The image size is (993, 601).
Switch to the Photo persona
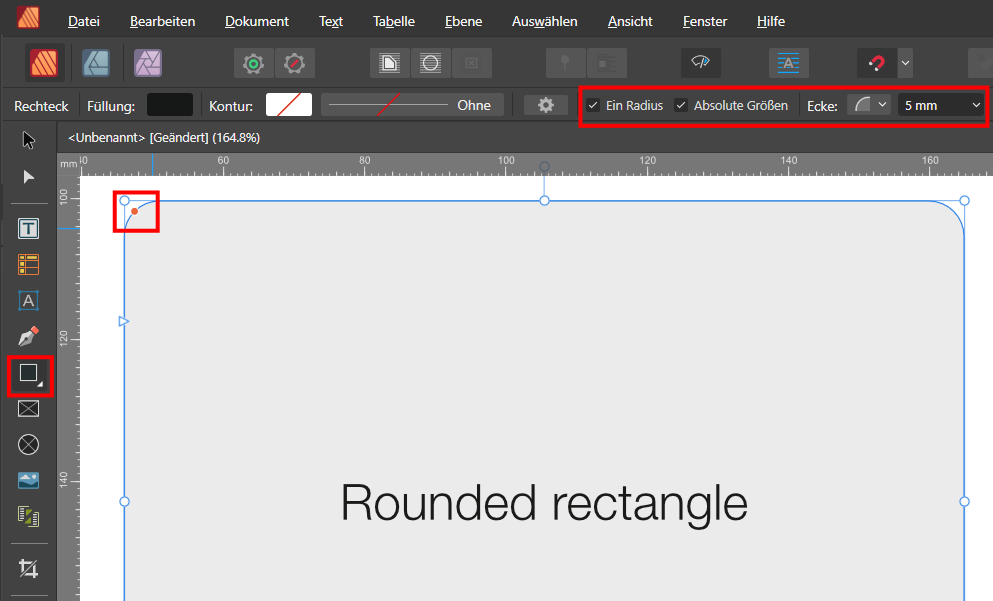(x=148, y=63)
